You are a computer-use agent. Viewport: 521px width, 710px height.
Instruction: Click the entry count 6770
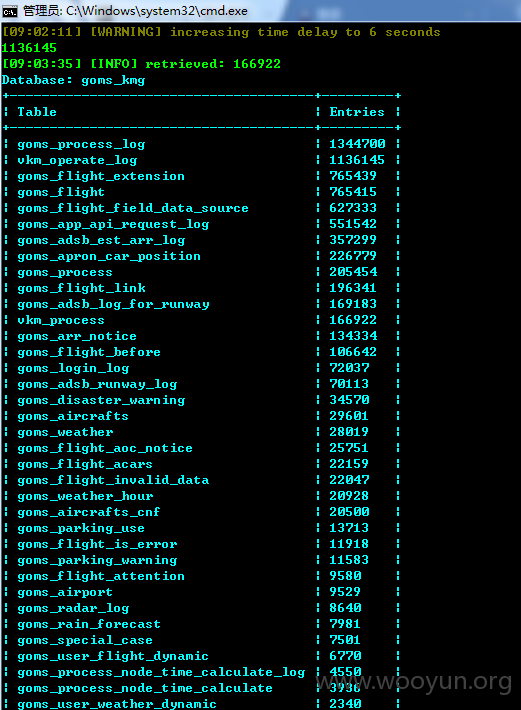tap(345, 656)
